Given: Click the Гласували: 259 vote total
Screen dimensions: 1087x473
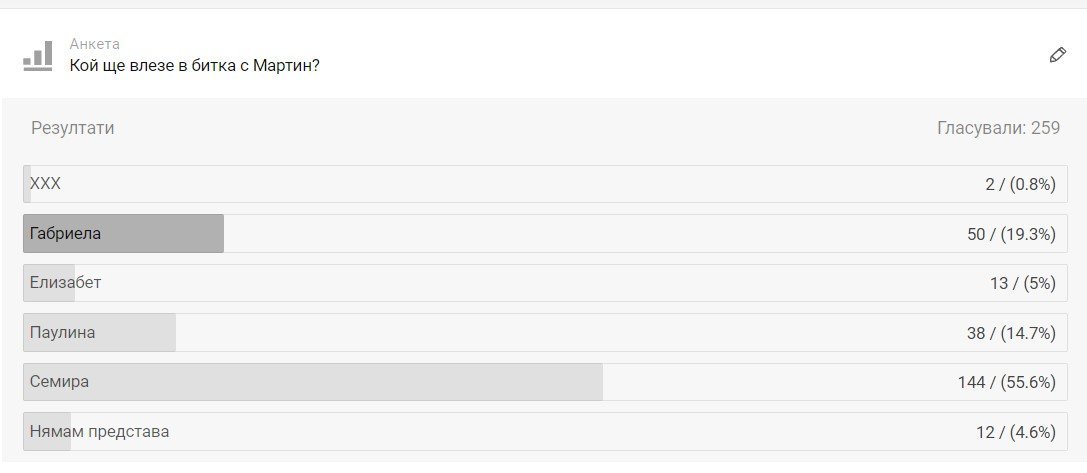Looking at the screenshot, I should pos(998,128).
